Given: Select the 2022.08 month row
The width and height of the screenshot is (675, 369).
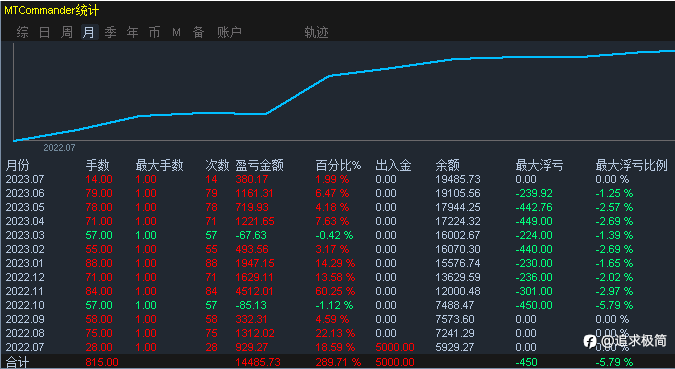Looking at the screenshot, I should click(338, 333).
